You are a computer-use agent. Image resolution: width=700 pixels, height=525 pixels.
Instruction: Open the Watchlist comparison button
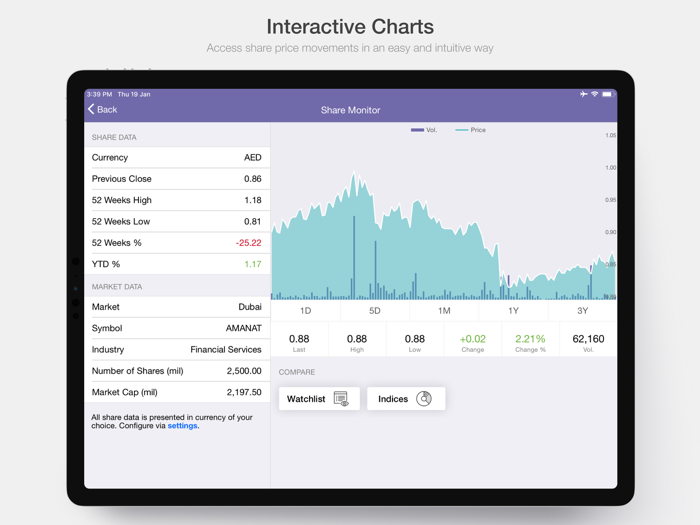point(319,399)
